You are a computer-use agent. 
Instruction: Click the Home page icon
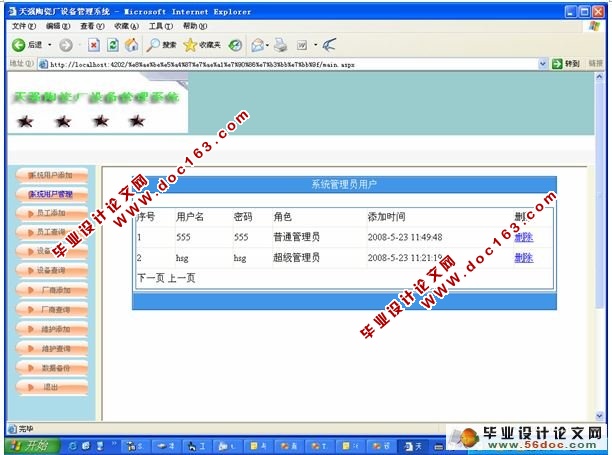click(x=132, y=45)
